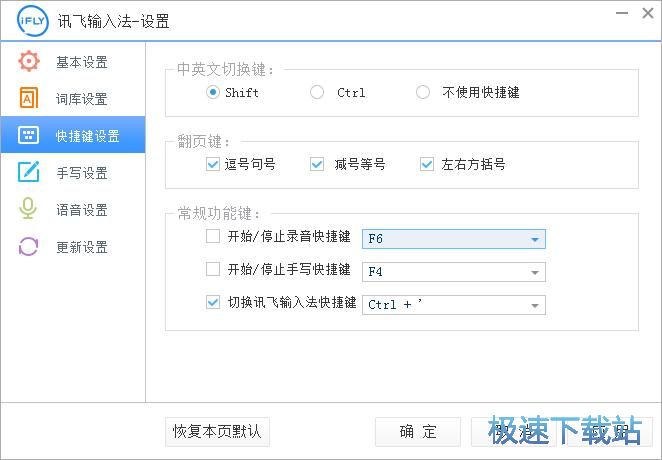Open the 词库设置 tab
This screenshot has height=460, width=662.
(82, 99)
